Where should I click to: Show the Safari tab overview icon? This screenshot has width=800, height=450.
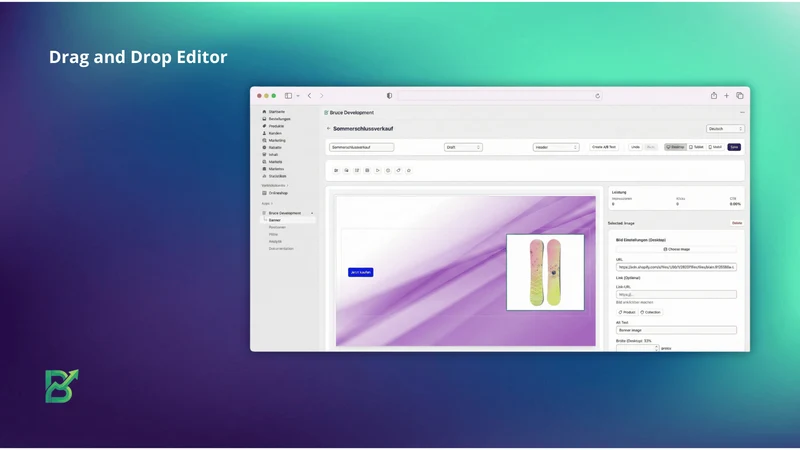click(x=740, y=96)
